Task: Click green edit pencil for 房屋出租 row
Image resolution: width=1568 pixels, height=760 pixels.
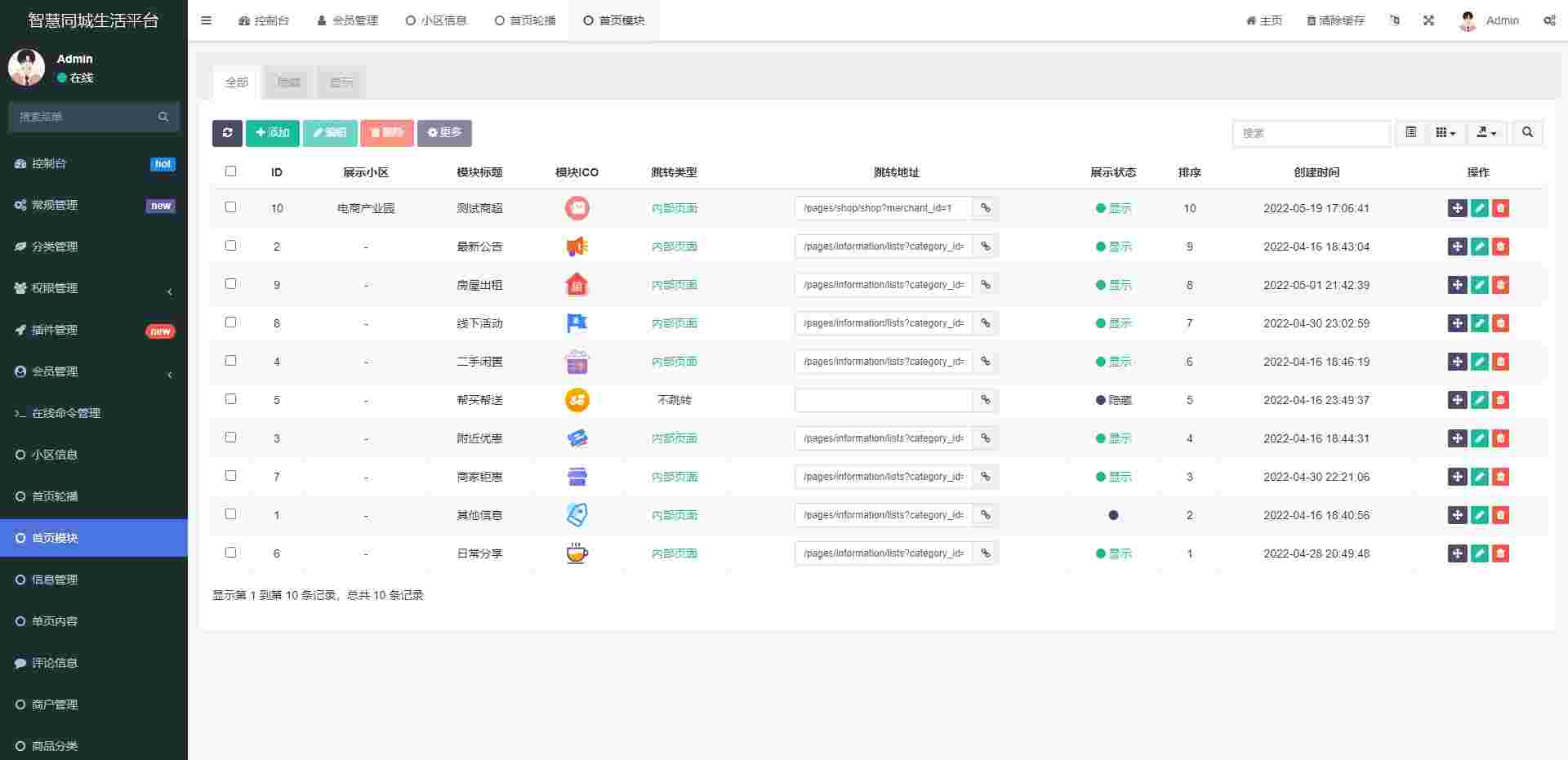Action: [x=1479, y=285]
